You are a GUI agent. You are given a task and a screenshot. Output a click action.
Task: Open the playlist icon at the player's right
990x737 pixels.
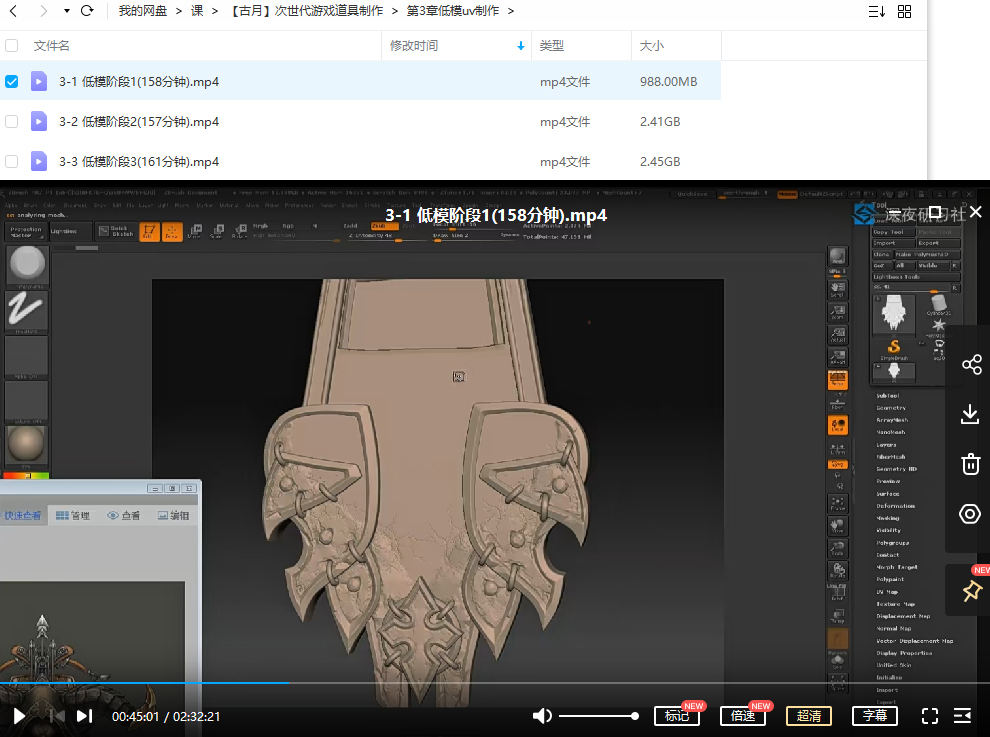click(963, 716)
